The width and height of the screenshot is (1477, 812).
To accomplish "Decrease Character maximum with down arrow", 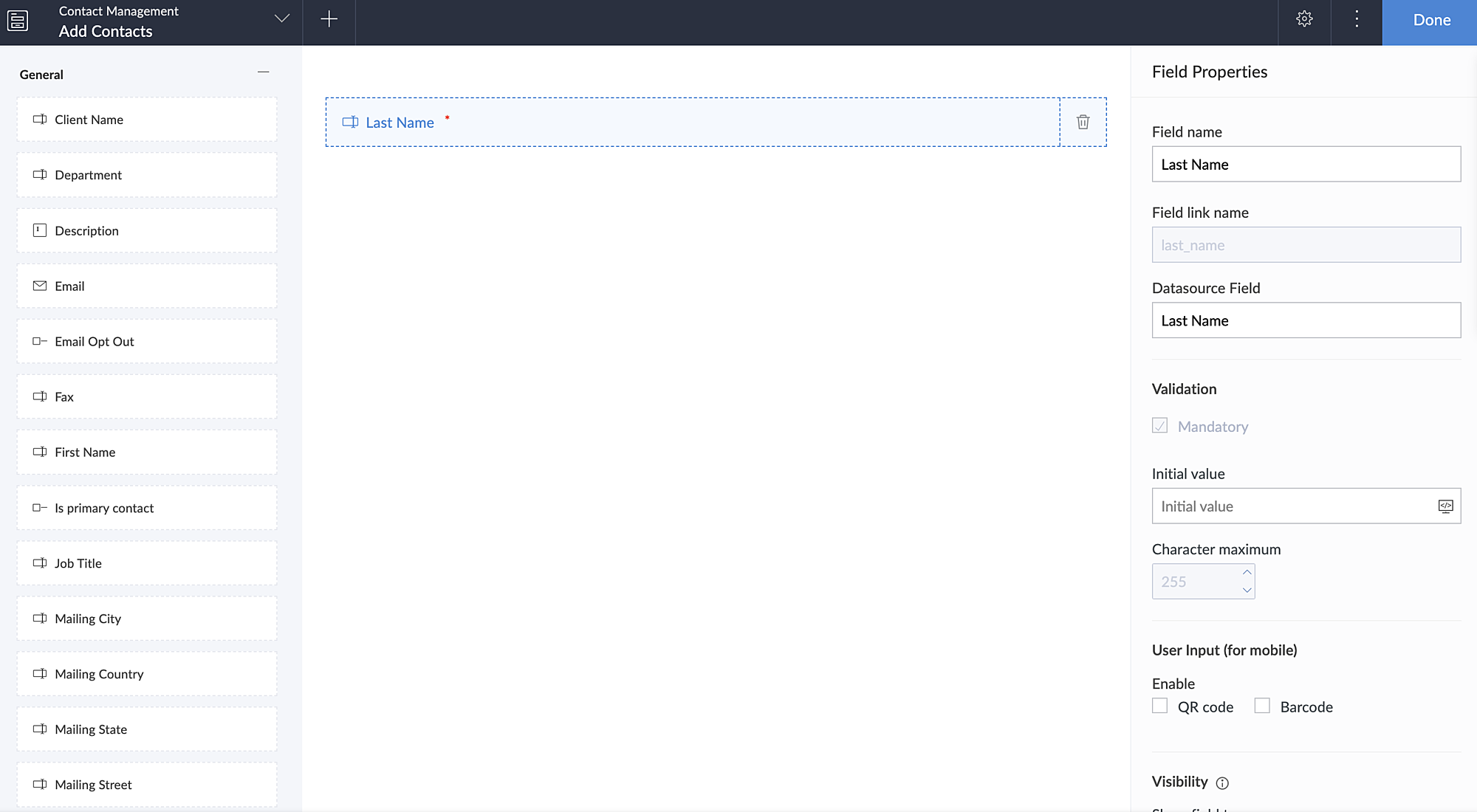I will (x=1247, y=591).
